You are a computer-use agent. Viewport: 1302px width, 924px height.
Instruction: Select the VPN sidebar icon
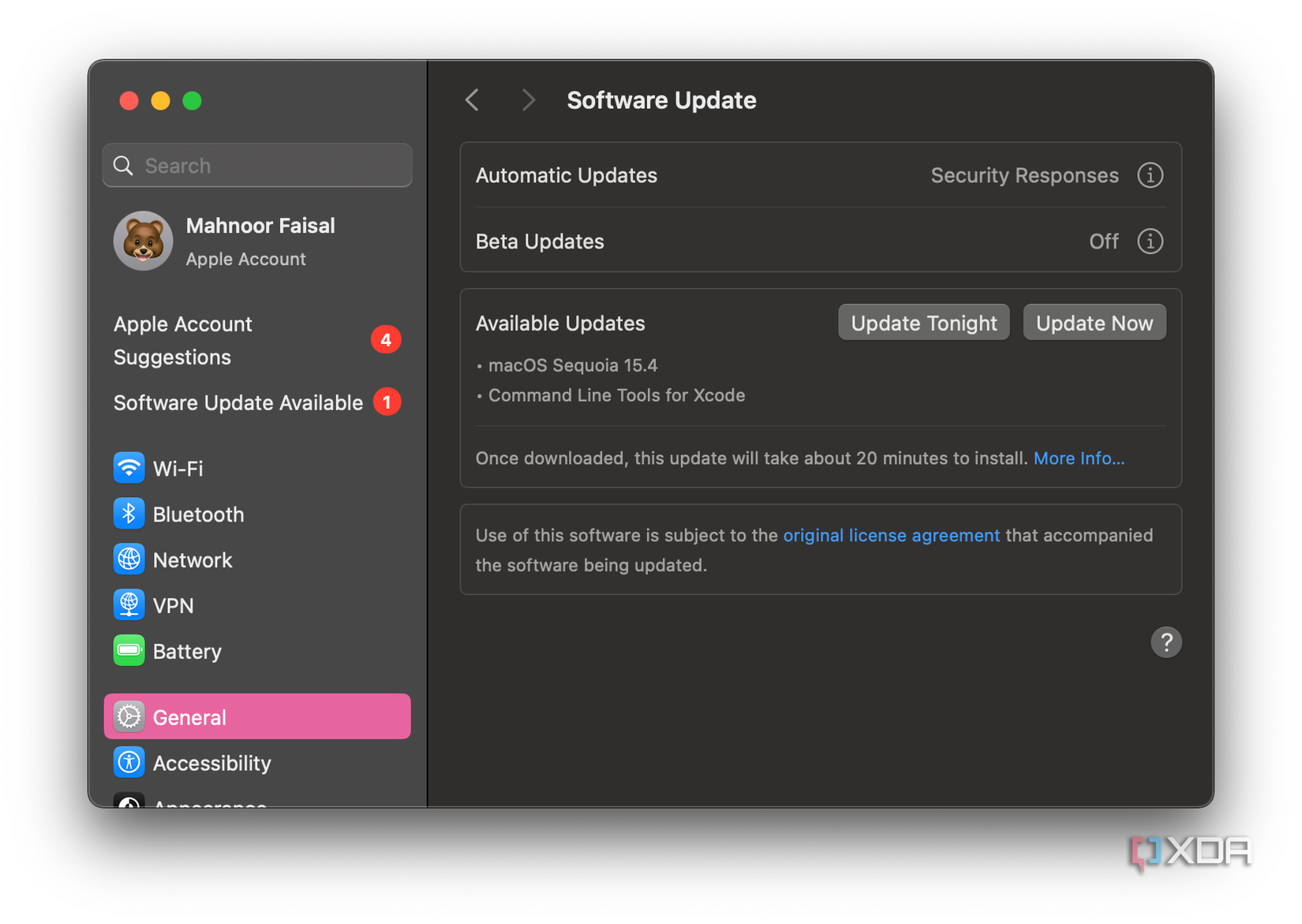[x=129, y=605]
